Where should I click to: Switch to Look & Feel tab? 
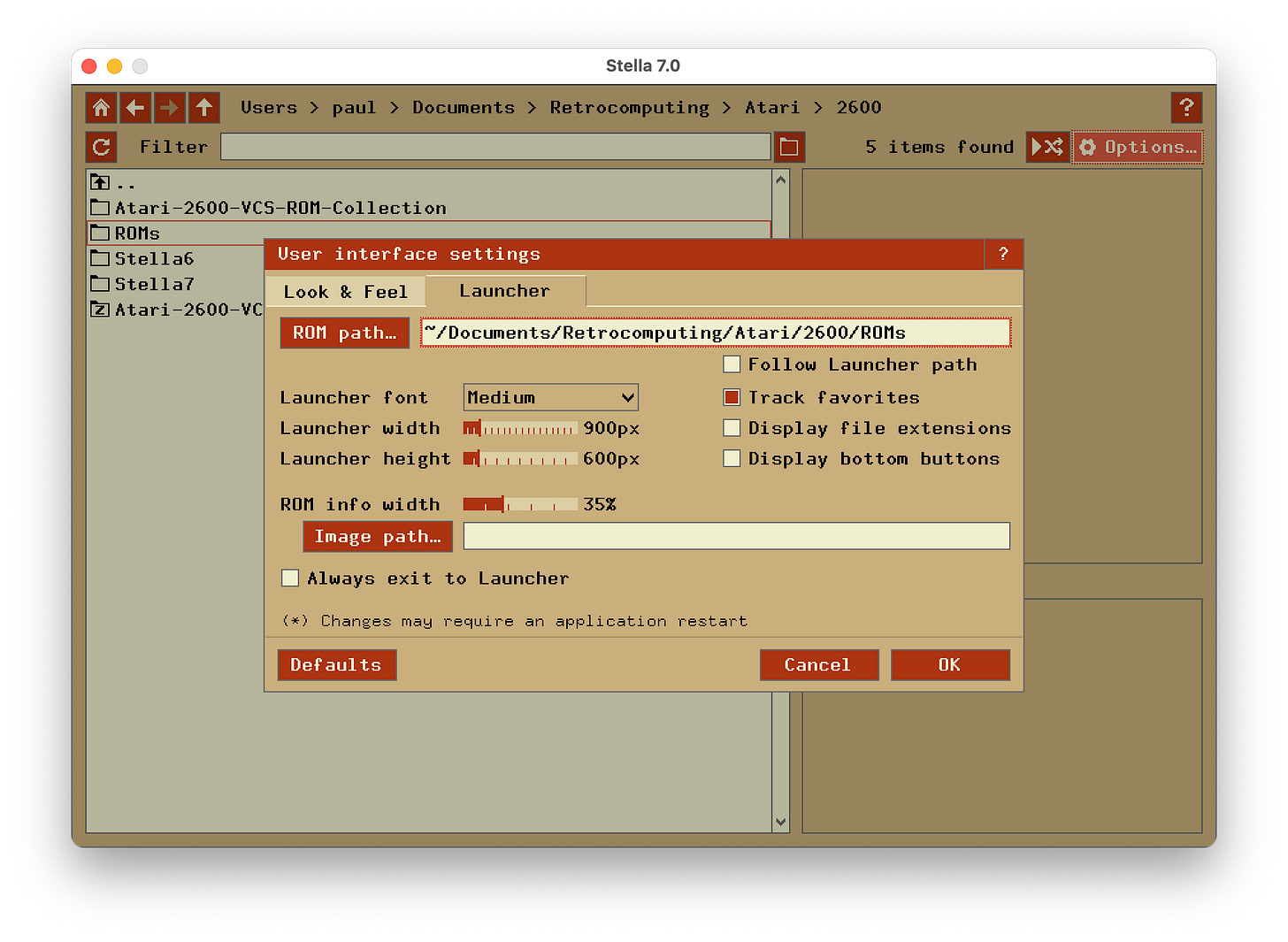point(345,292)
